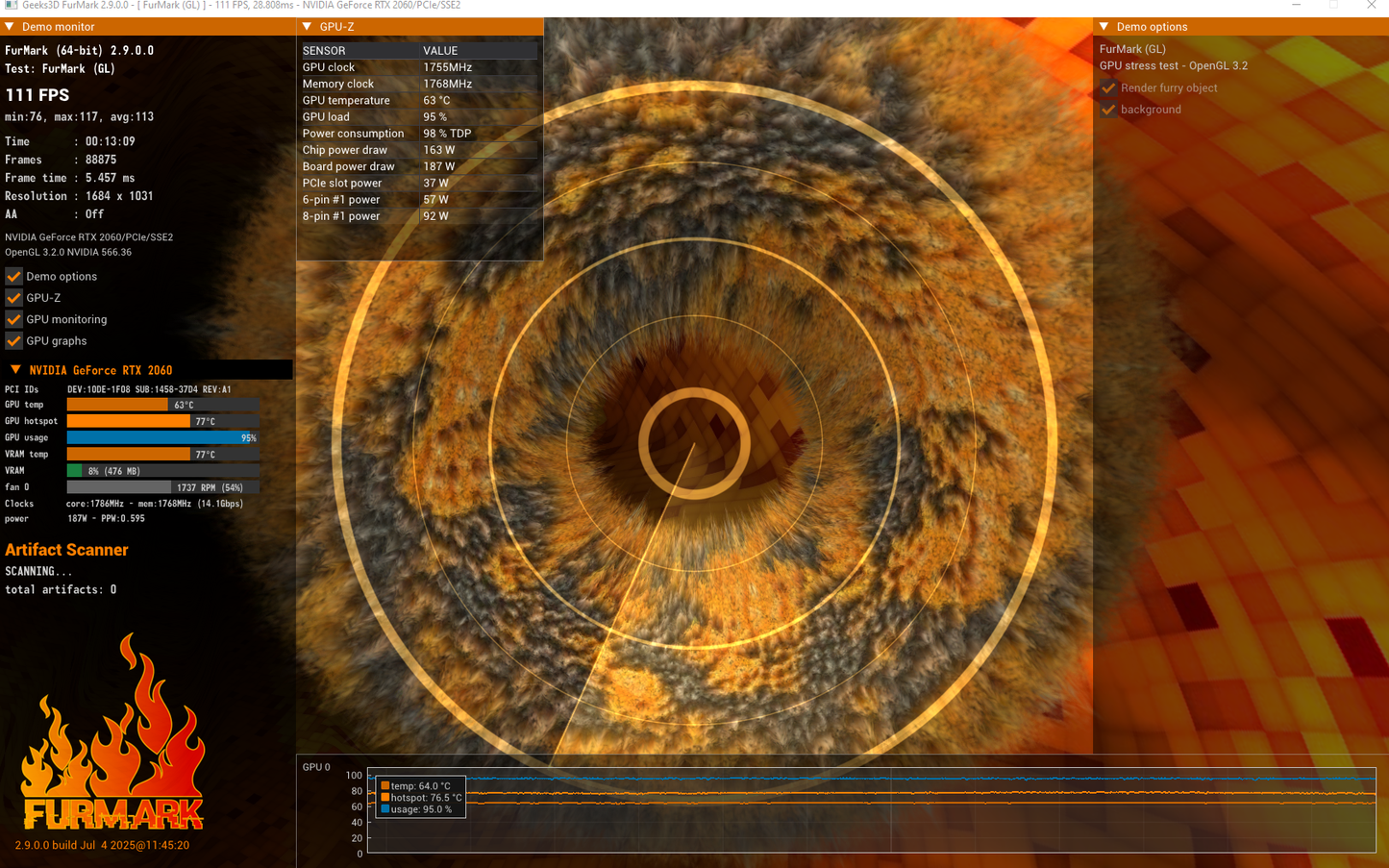Close the FurMark window
The height and width of the screenshot is (868, 1389).
pos(1371,6)
